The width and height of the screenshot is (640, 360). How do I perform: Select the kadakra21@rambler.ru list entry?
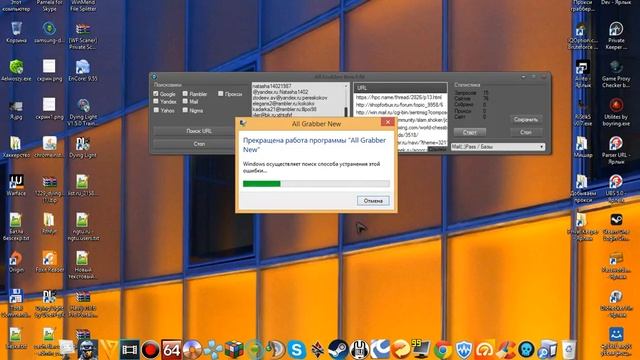coord(284,109)
